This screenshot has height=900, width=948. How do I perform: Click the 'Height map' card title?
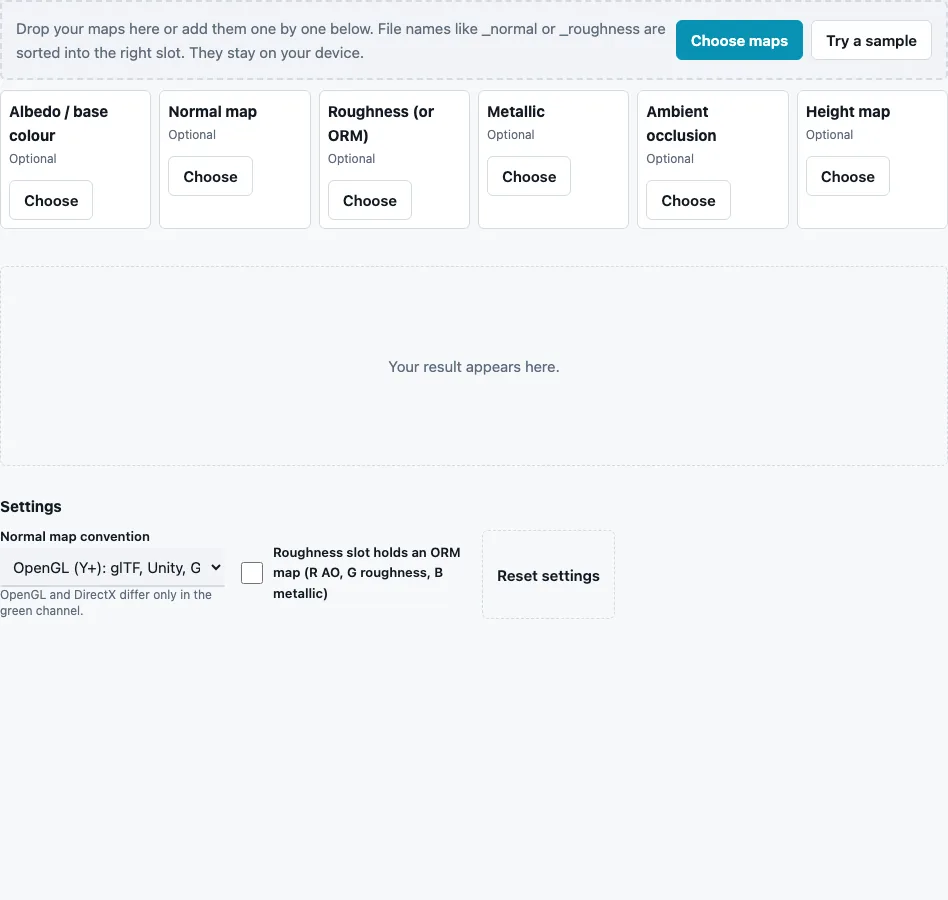[848, 112]
